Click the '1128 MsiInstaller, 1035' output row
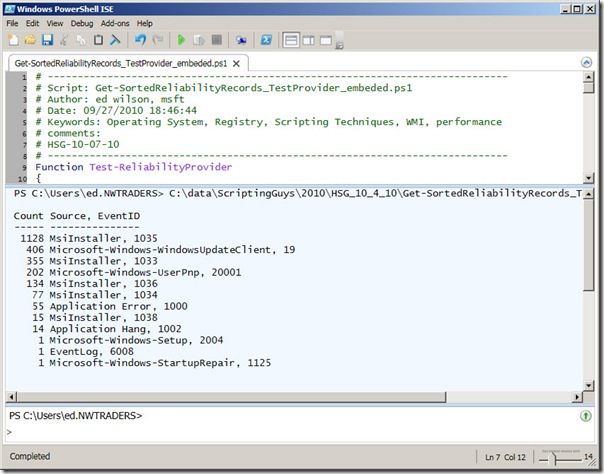The image size is (604, 474). click(89, 238)
